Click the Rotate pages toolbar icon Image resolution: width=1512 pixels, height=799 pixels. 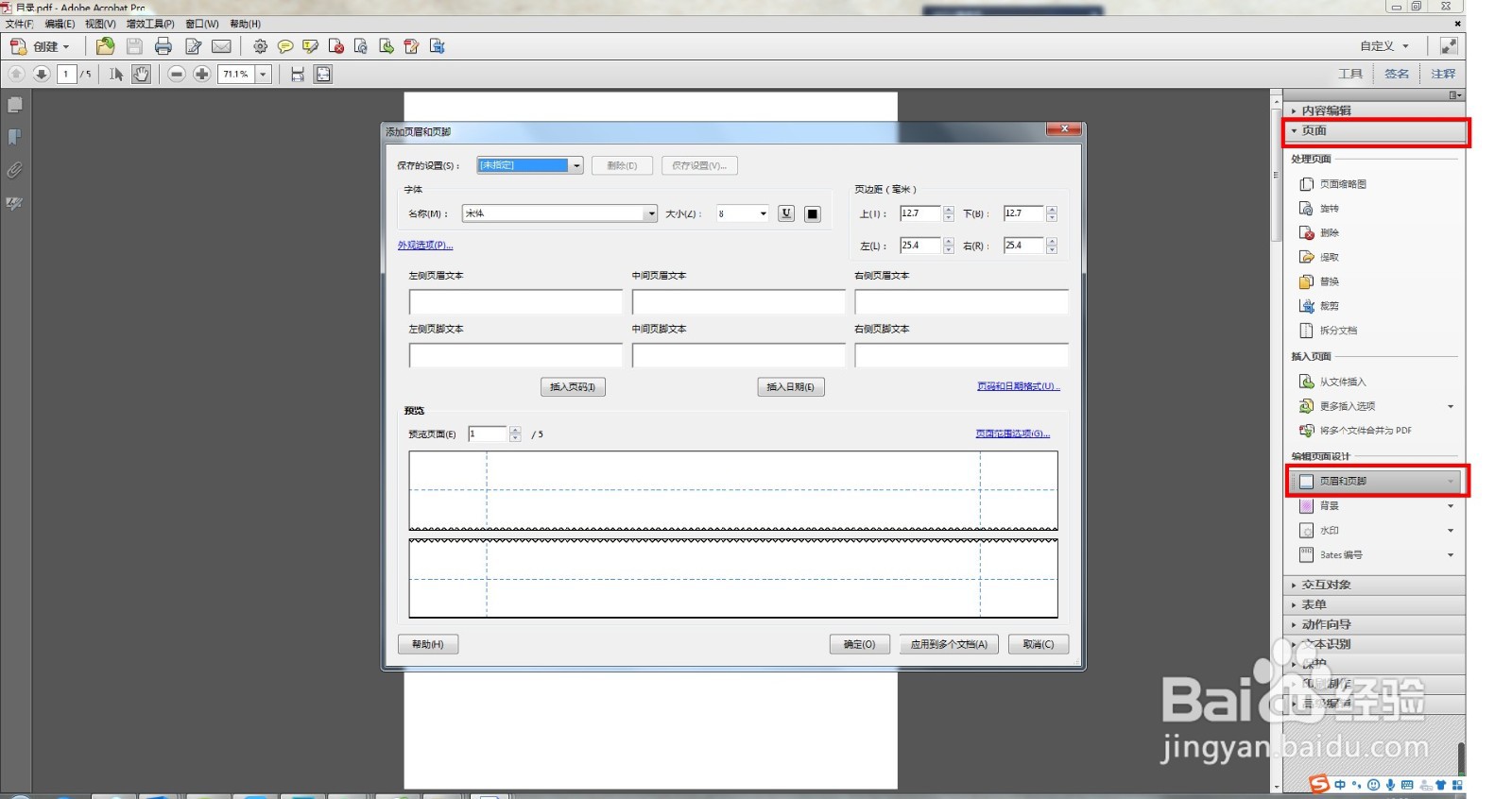tap(360, 46)
